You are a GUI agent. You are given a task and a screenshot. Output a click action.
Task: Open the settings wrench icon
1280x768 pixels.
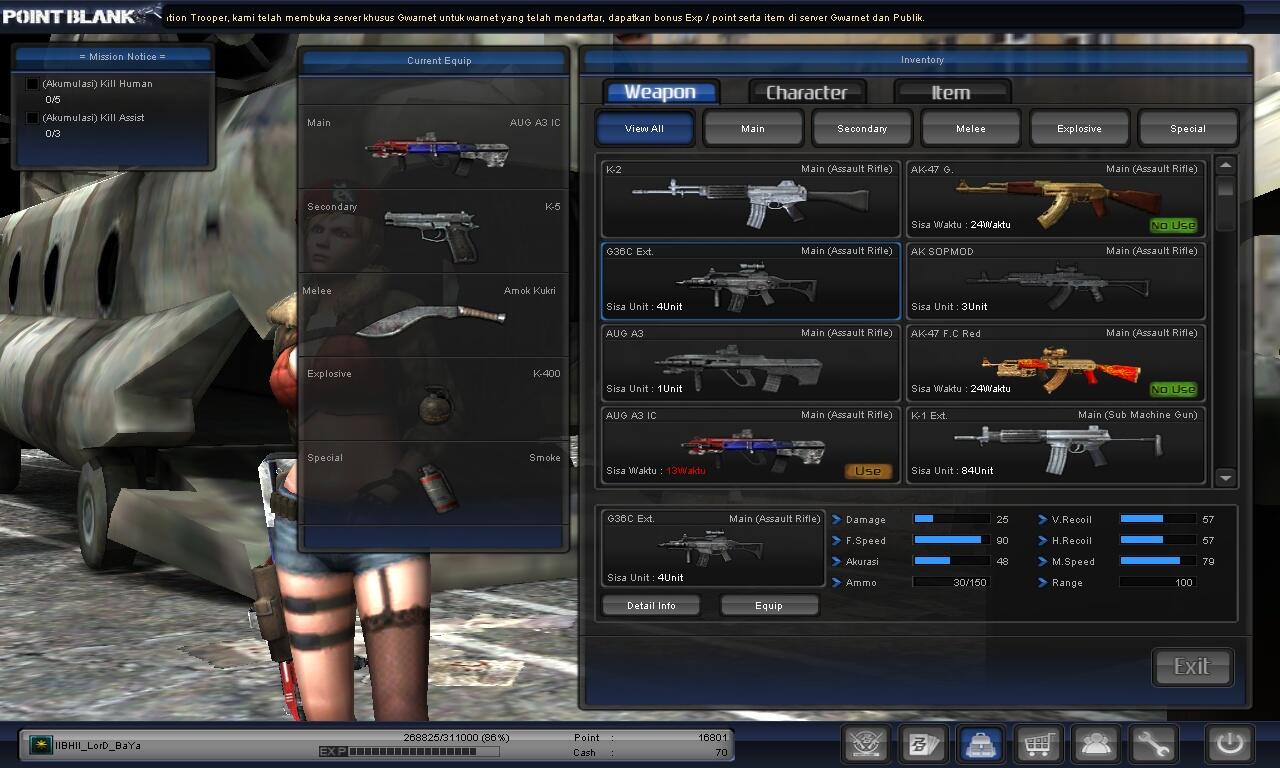click(1153, 744)
